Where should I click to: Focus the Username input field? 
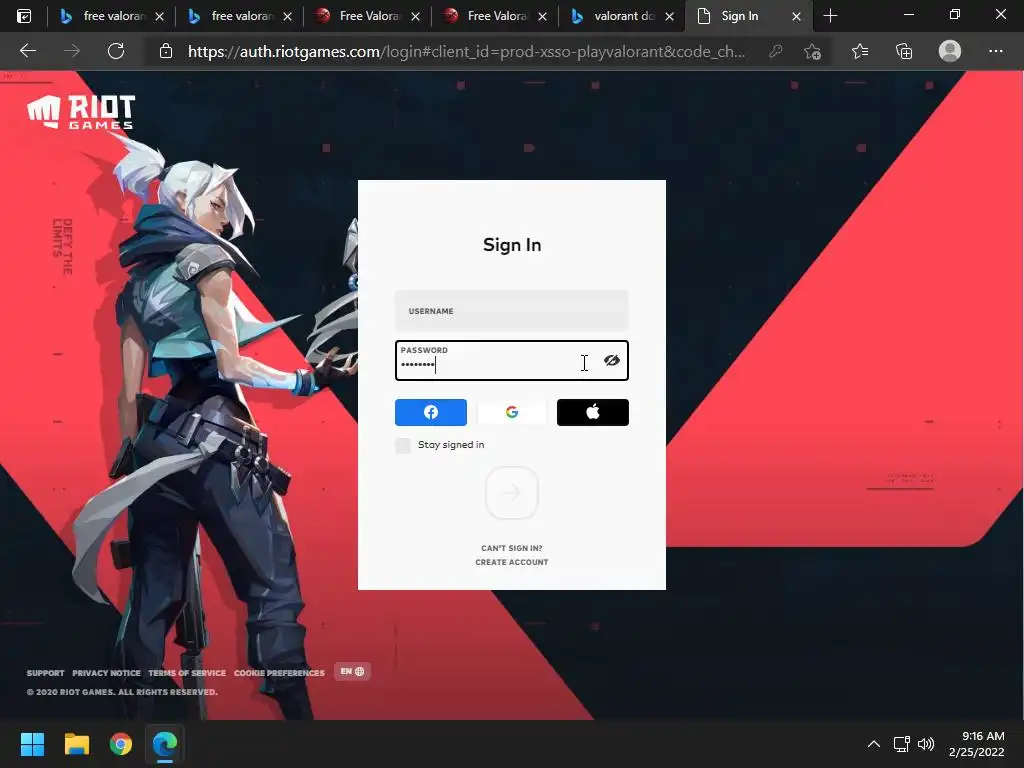click(511, 311)
